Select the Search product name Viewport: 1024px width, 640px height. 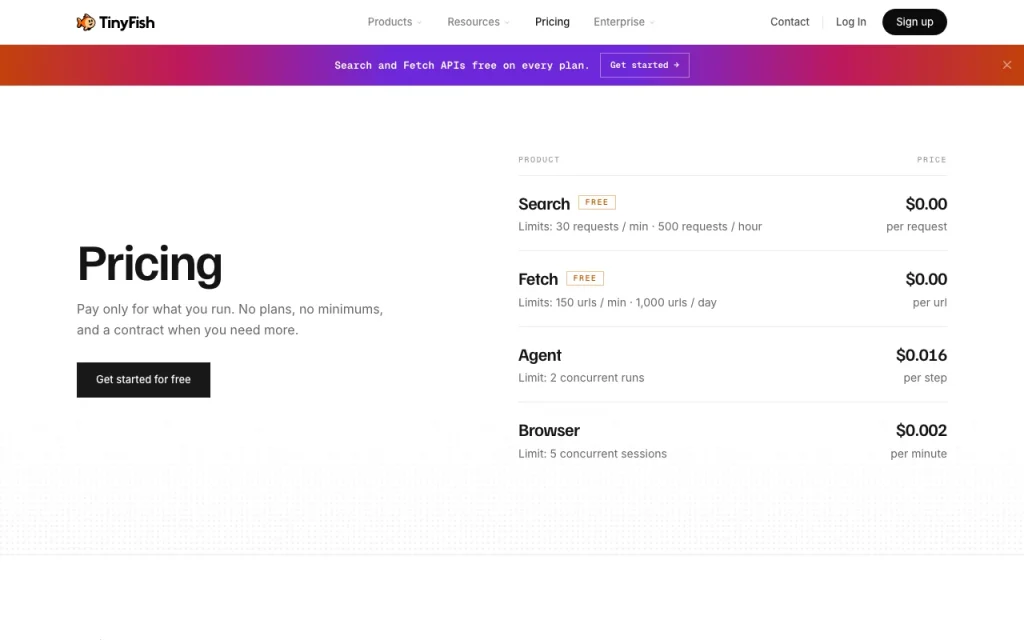544,204
